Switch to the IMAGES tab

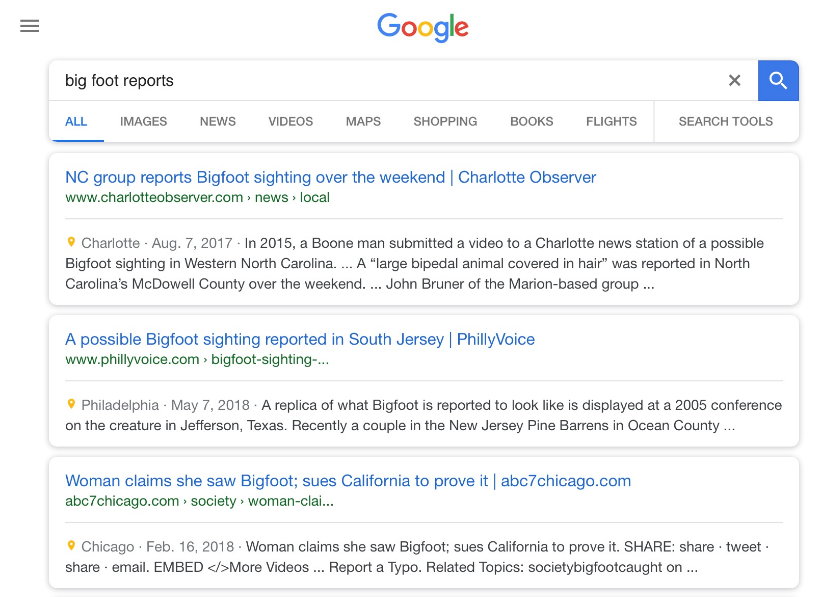click(143, 121)
